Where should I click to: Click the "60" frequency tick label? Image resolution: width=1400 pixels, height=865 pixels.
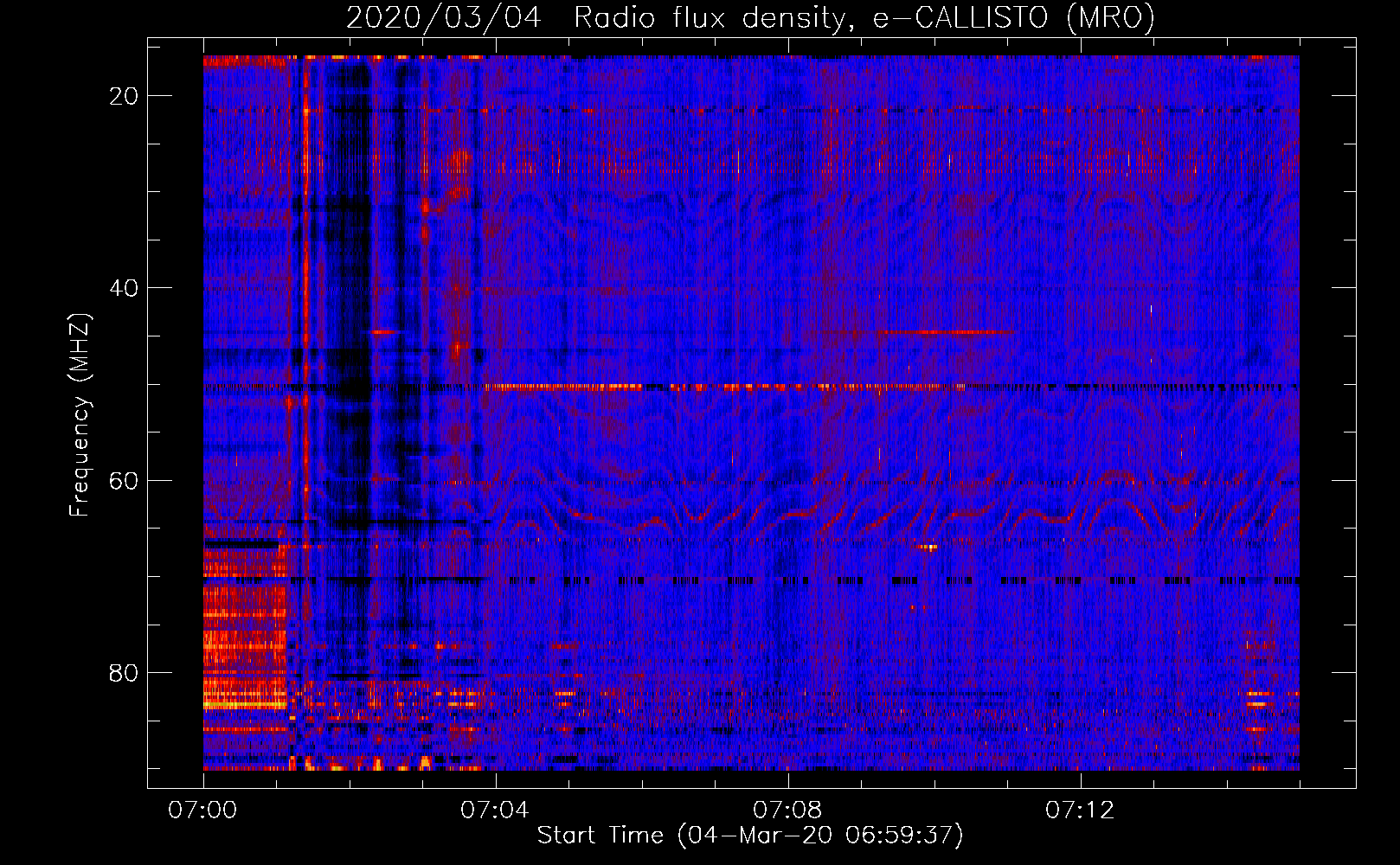coord(125,481)
